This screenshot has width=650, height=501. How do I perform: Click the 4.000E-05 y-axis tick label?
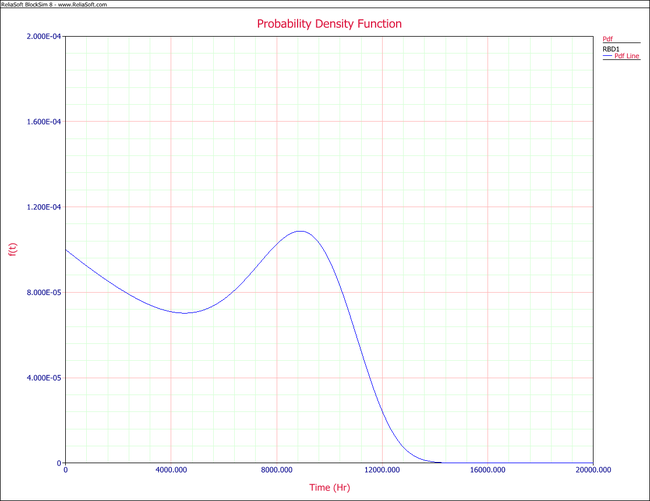[42, 378]
